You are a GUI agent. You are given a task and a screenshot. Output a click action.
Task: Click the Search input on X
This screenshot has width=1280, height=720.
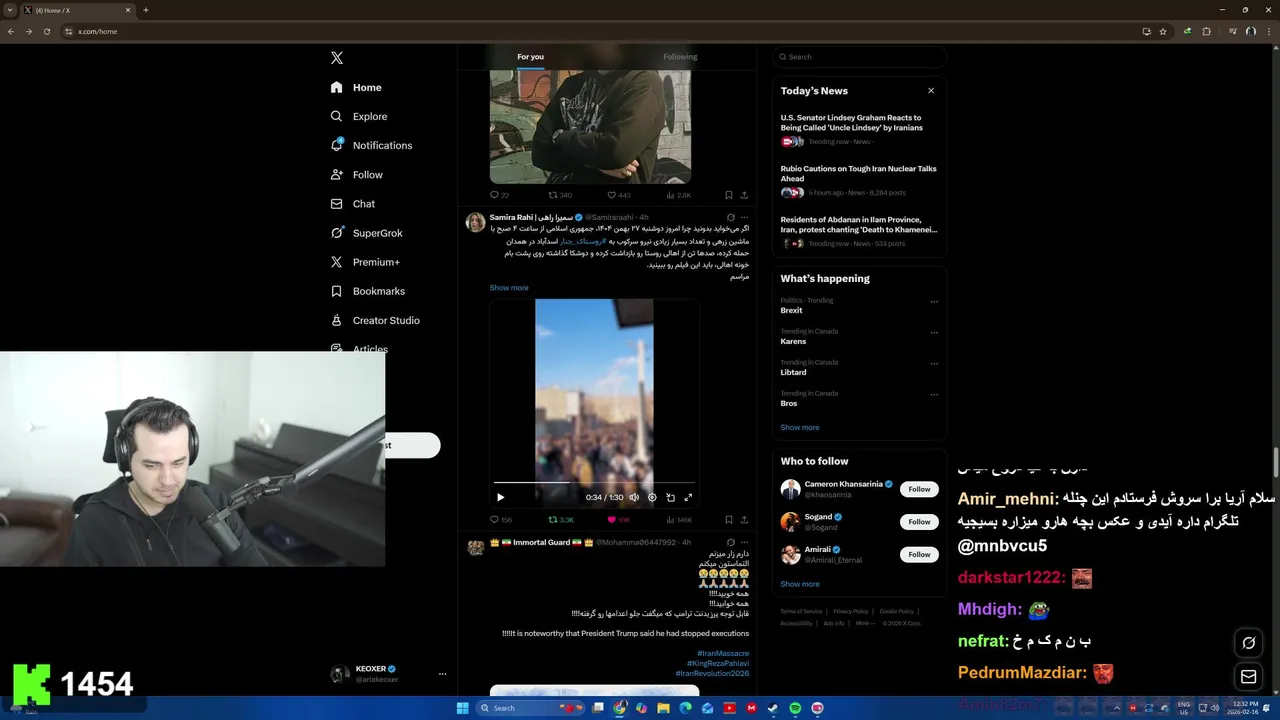click(859, 57)
